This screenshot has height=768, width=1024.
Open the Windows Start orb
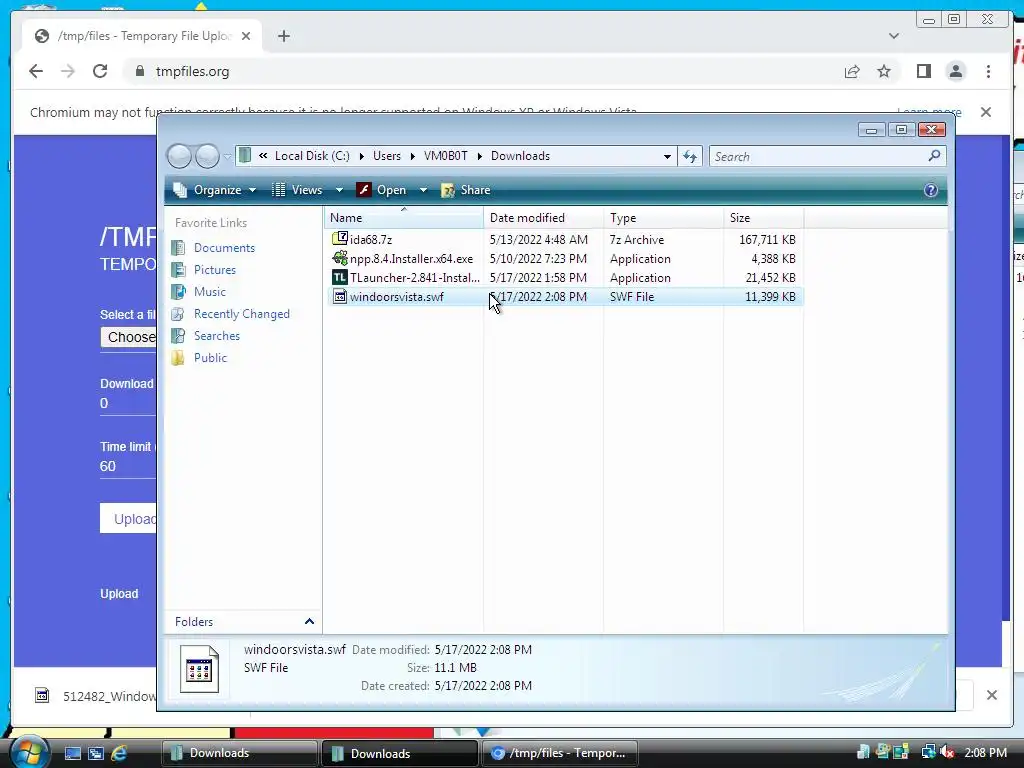coord(28,751)
